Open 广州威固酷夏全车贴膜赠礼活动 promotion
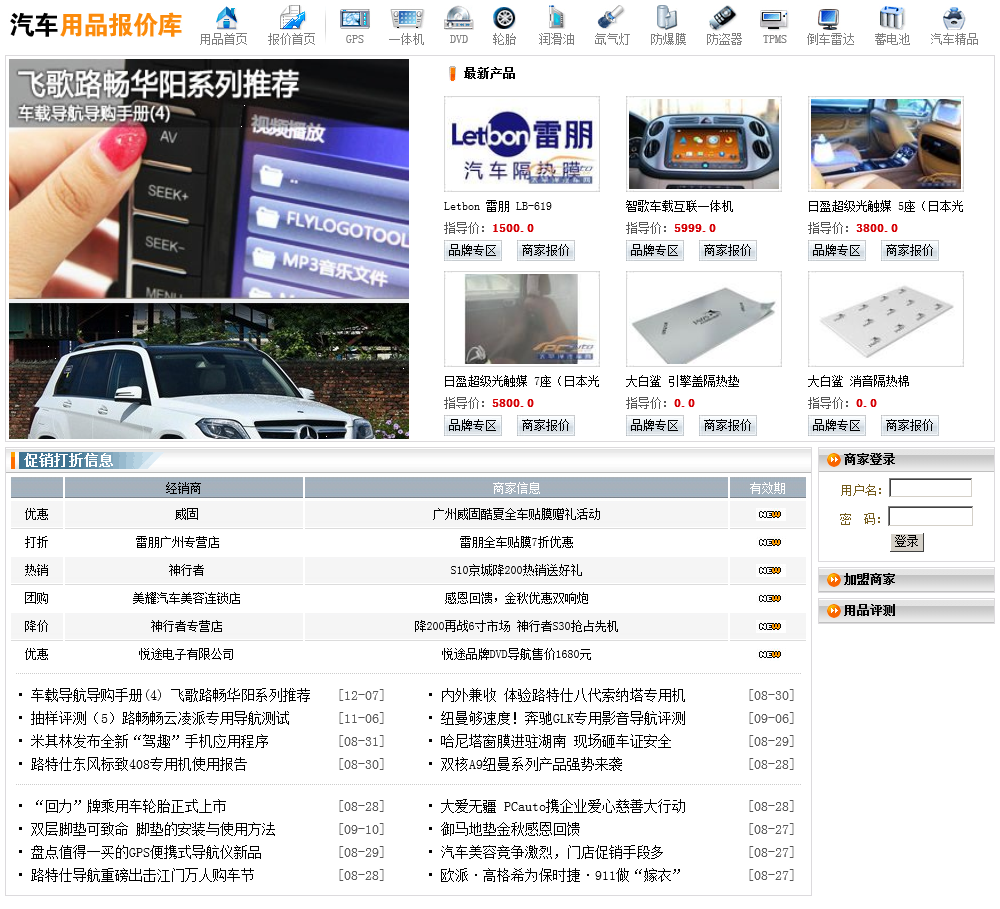This screenshot has height=909, width=1000. click(517, 515)
